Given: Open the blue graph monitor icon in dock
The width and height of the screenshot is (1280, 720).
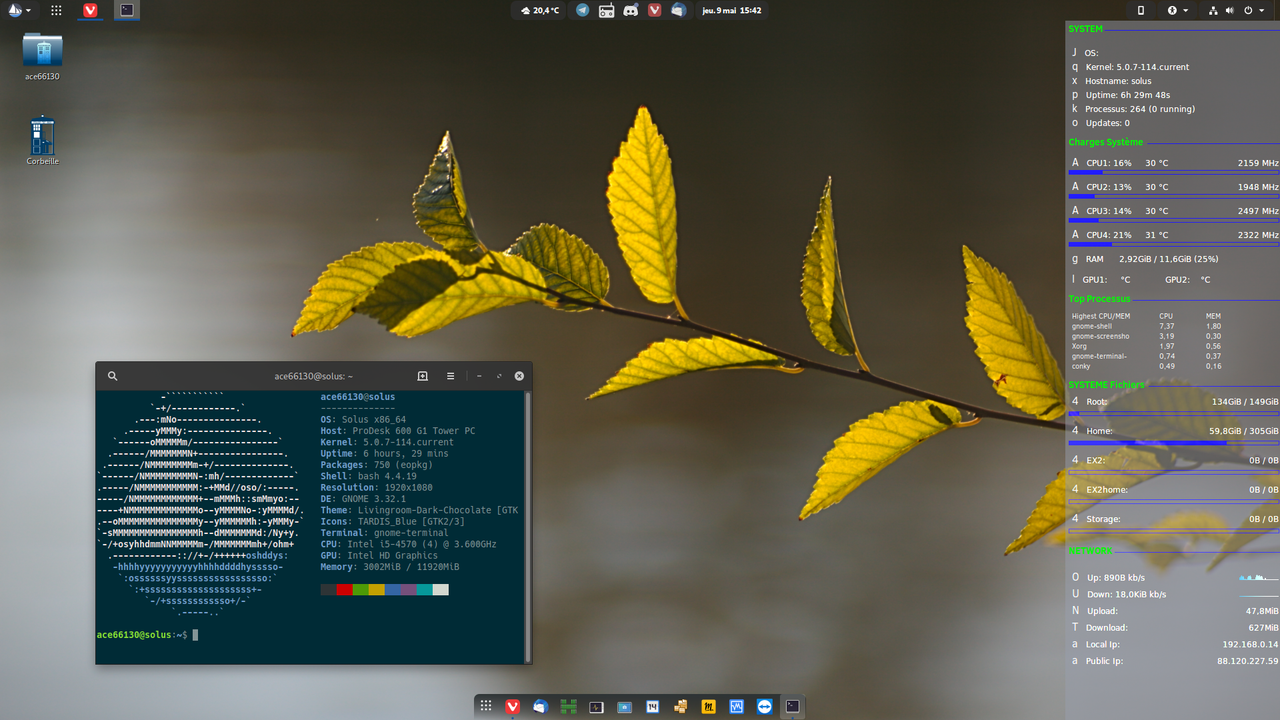Looking at the screenshot, I should pos(737,706).
